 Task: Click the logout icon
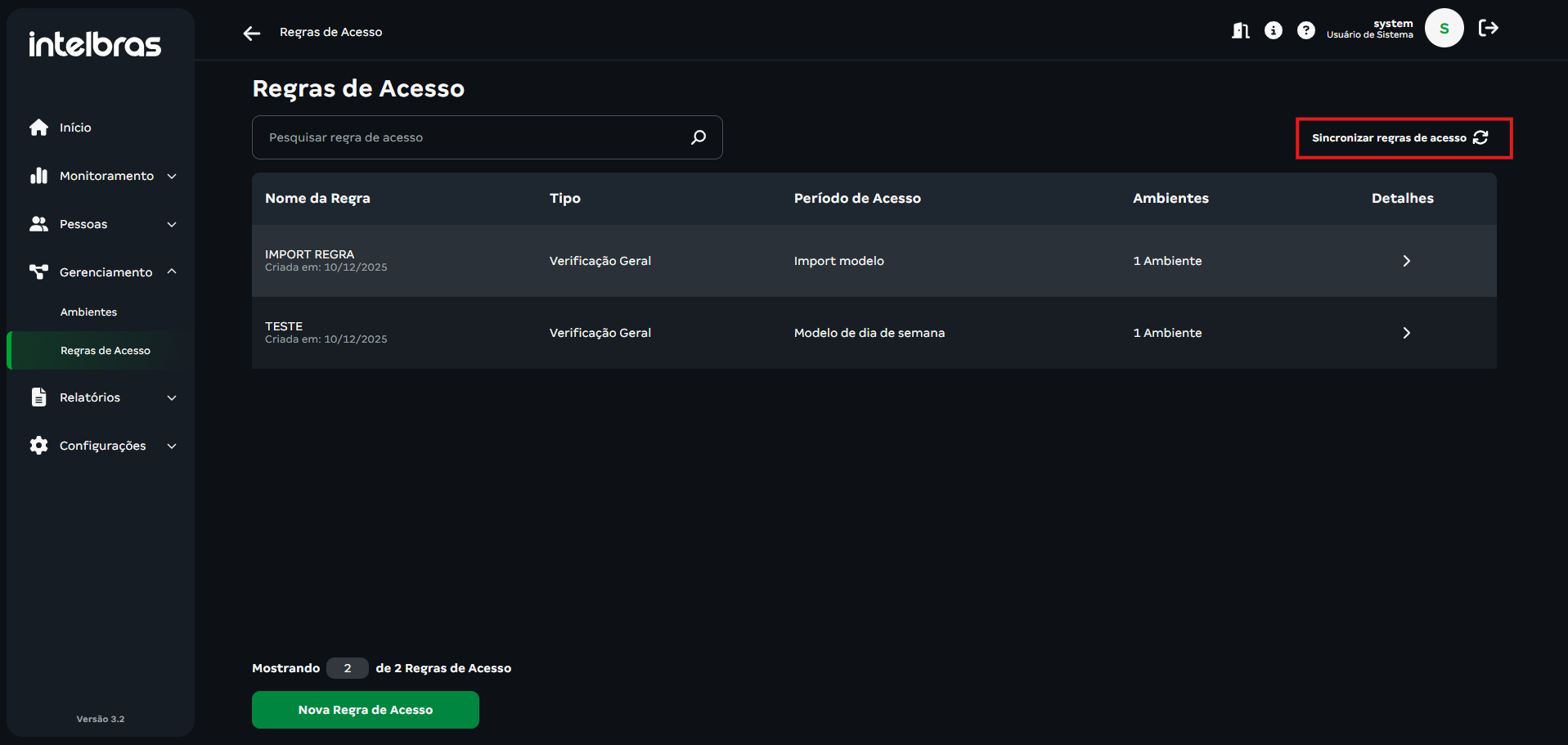click(1488, 29)
